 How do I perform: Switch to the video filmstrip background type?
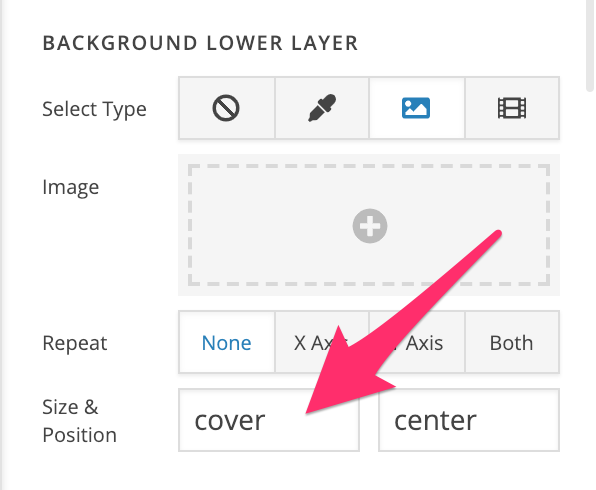[x=512, y=108]
